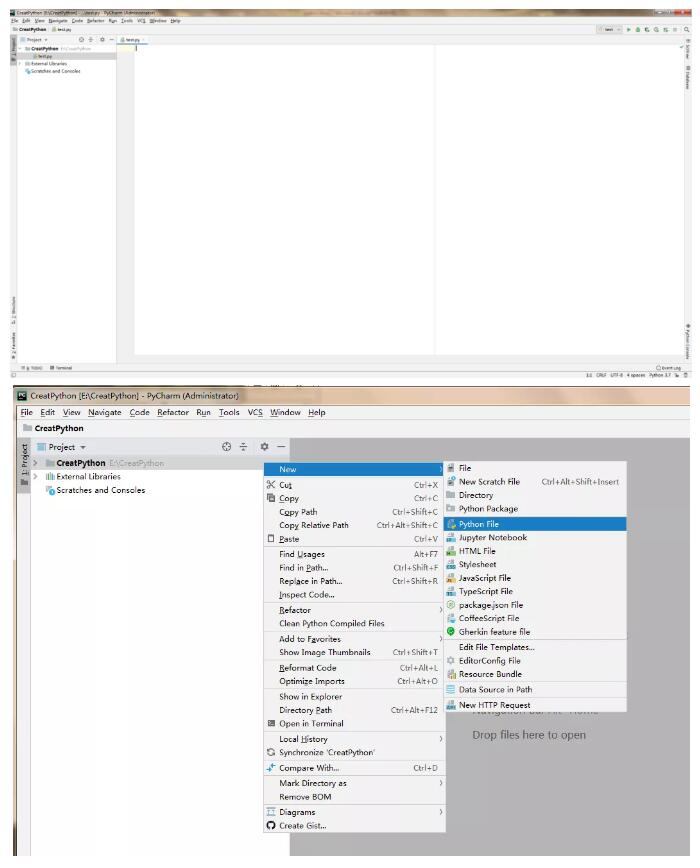This screenshot has width=700, height=868.
Task: Open the Navigate menu in menu bar
Action: tap(105, 412)
